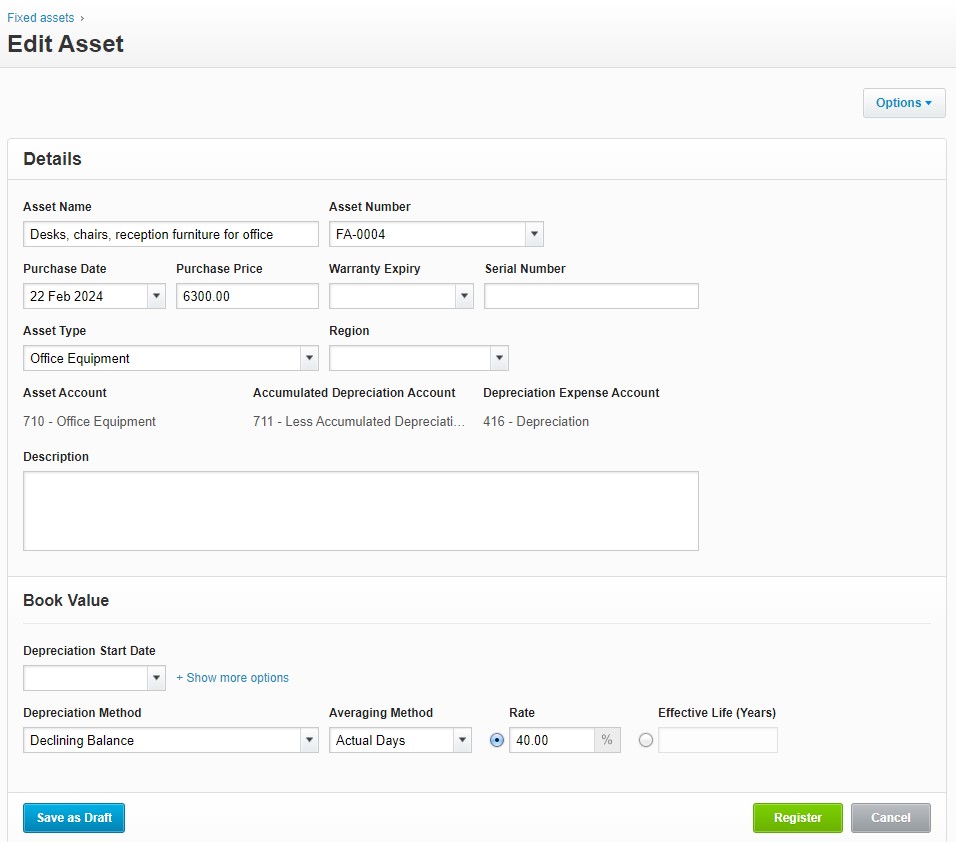This screenshot has height=842, width=956.
Task: Open the Depreciation Start Date picker
Action: pos(156,677)
